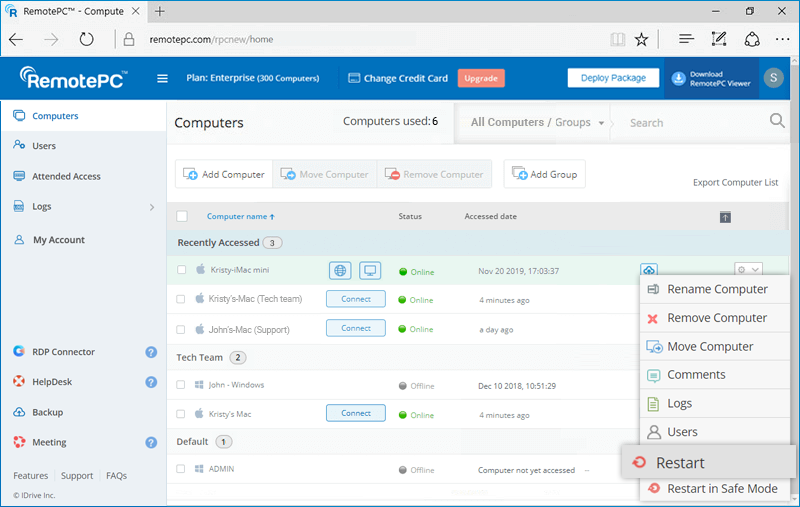Collapse the Recently Accessed group

229,243
